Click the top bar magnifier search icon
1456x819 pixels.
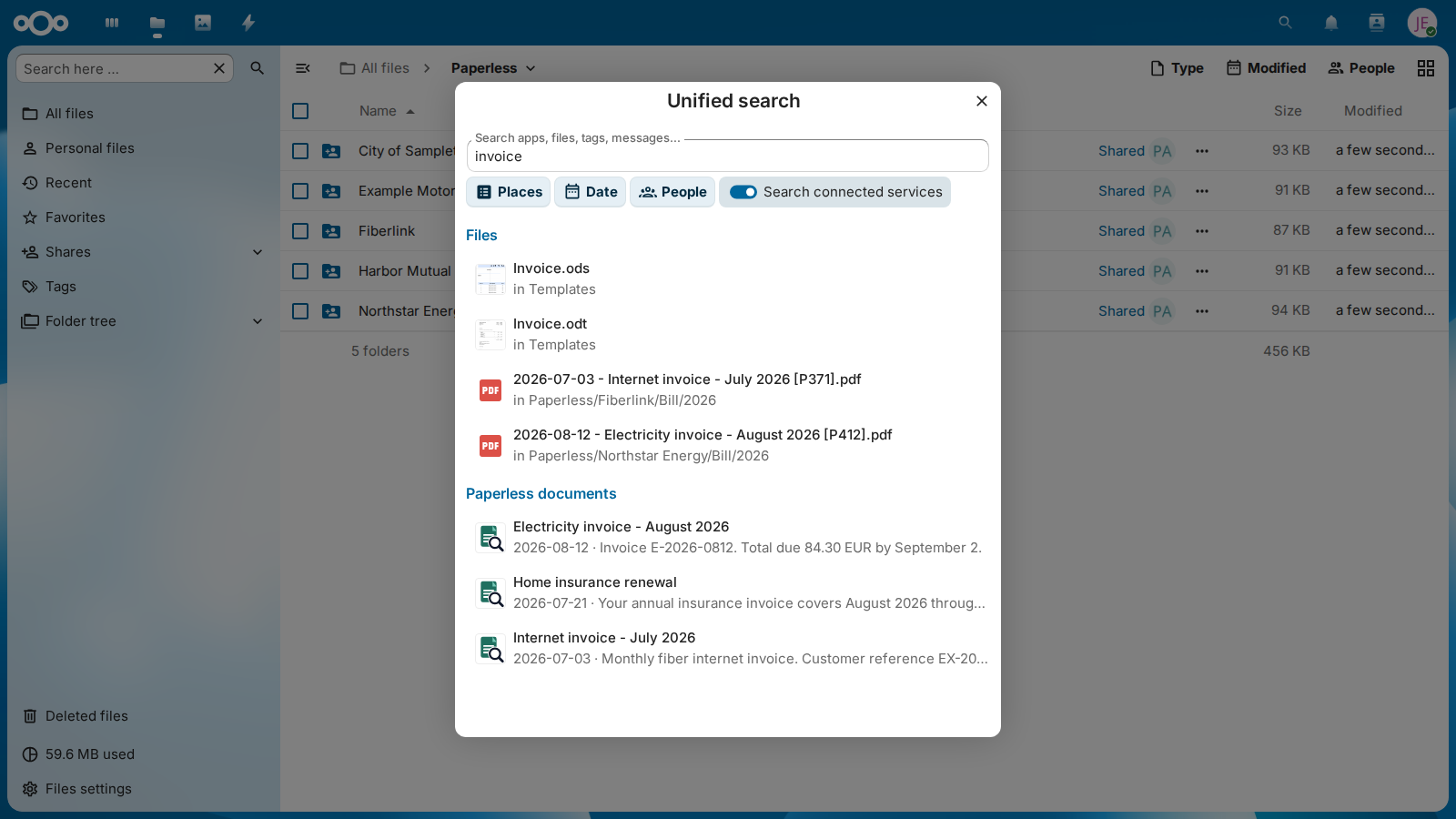tap(1285, 23)
